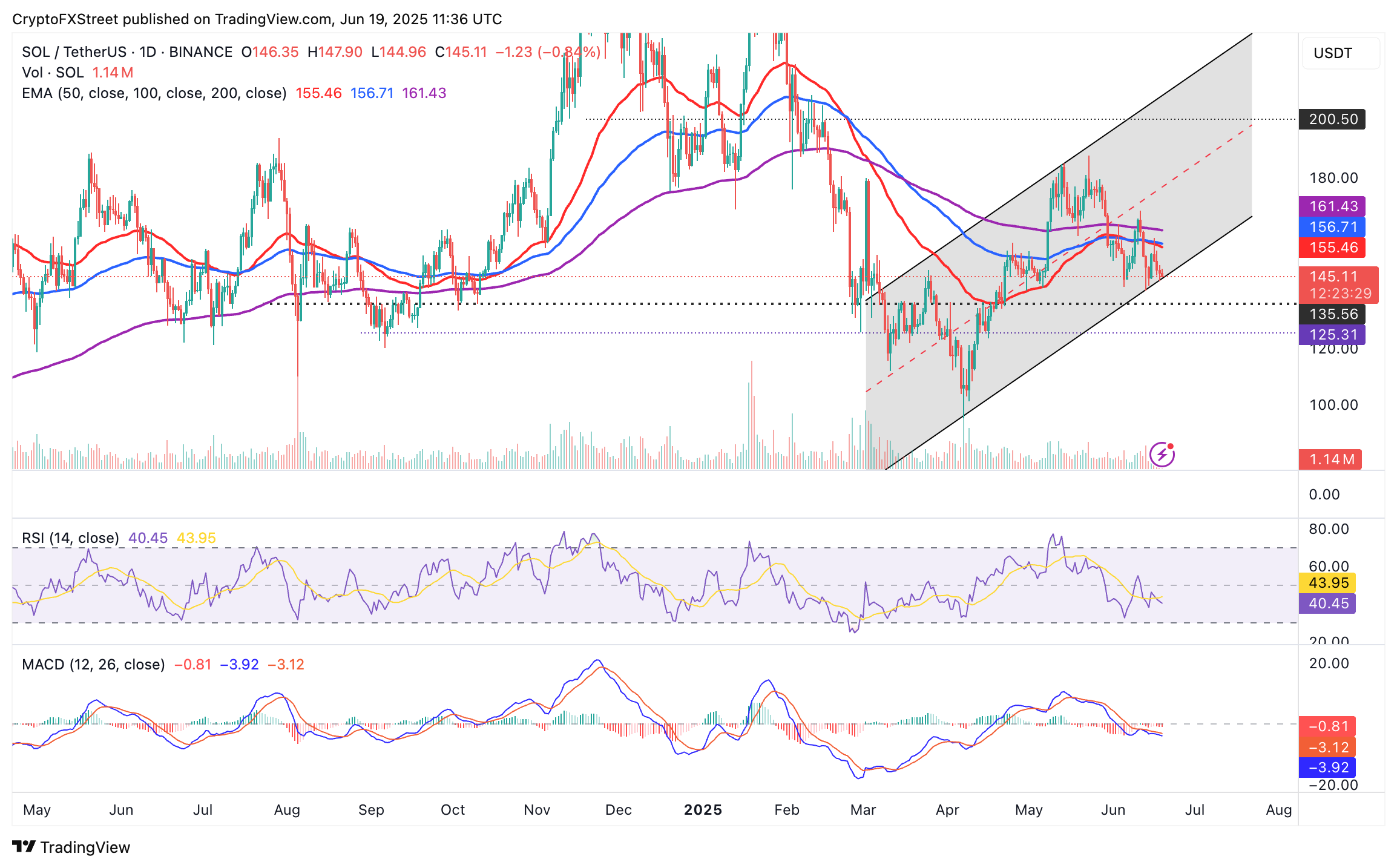The image size is (1397, 868).
Task: Click the 125.31 purple level label
Action: [1332, 335]
